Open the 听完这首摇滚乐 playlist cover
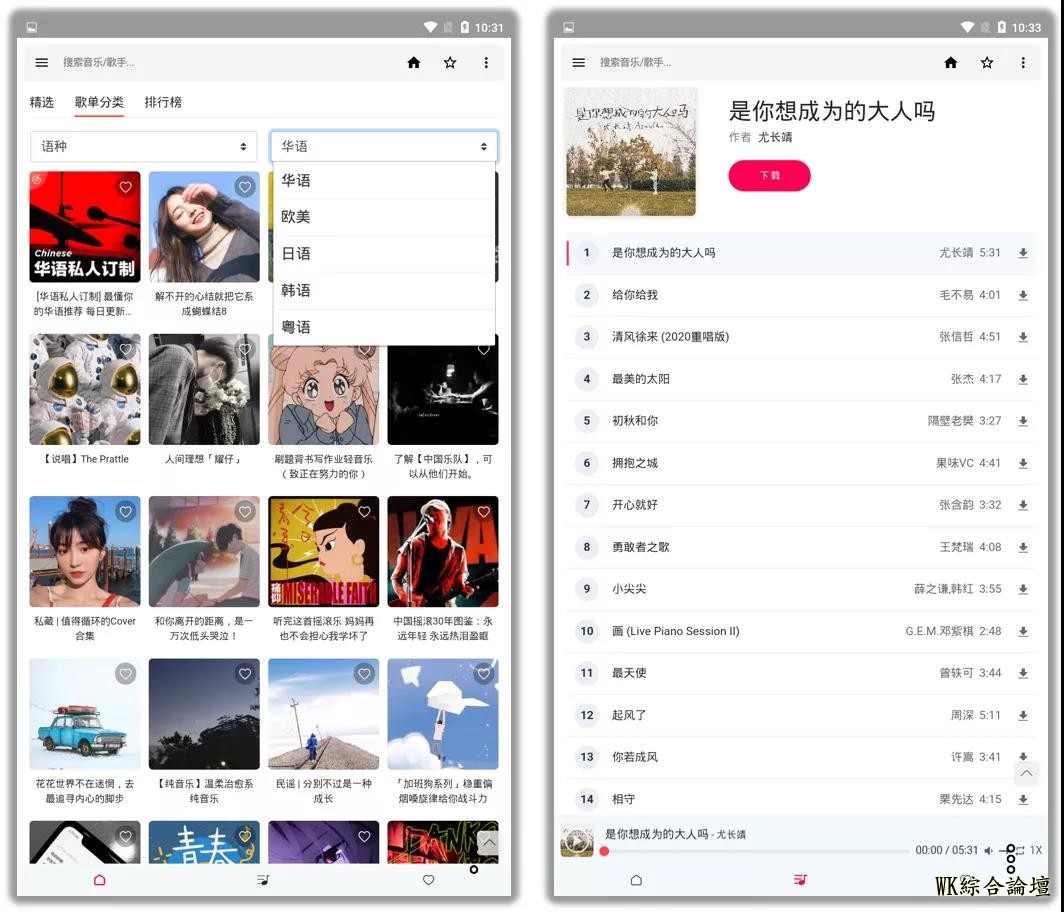Viewport: 1064px width, 912px height. click(324, 552)
